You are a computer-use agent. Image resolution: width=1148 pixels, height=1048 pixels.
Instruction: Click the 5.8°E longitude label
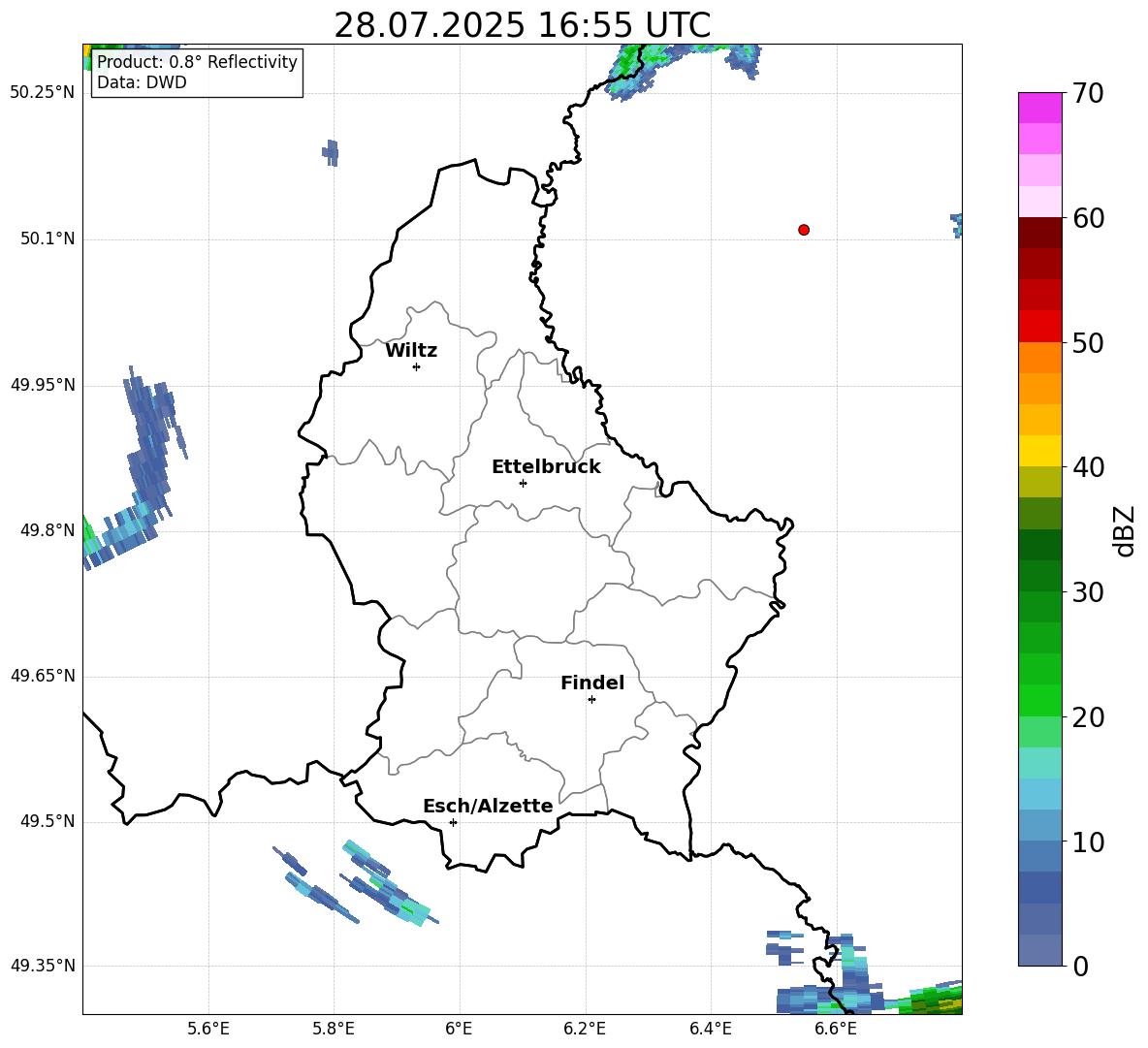334,1029
